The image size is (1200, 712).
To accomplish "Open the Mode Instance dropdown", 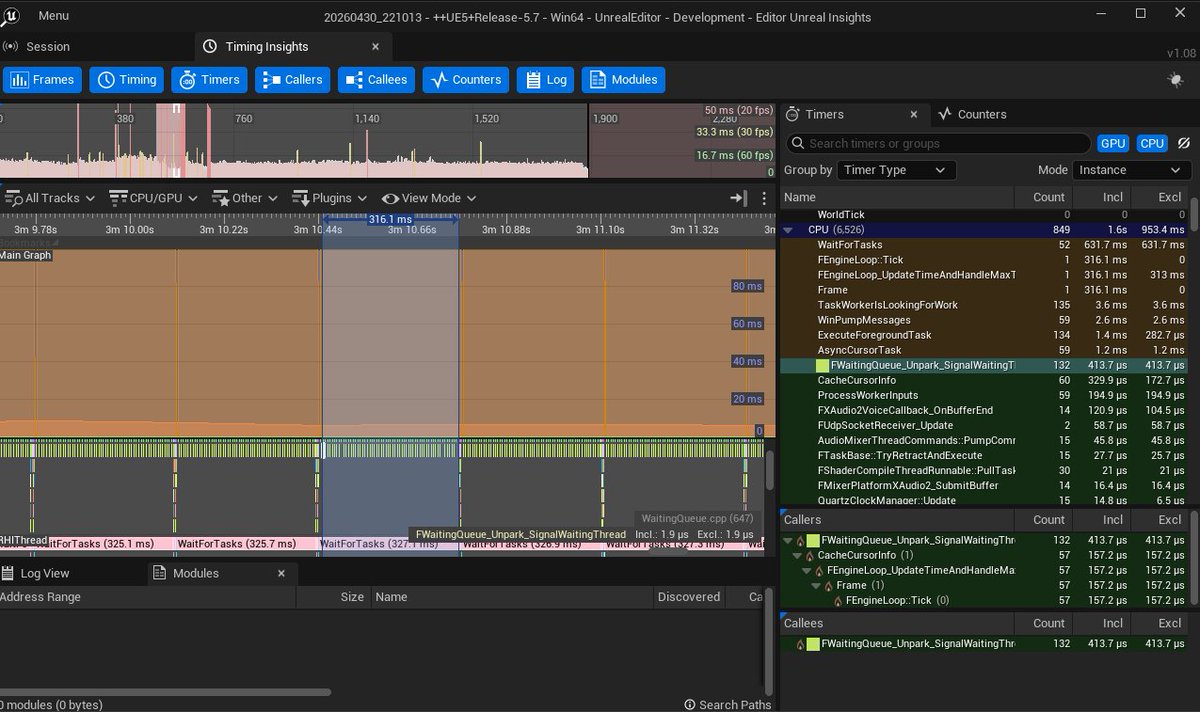I will point(1132,170).
